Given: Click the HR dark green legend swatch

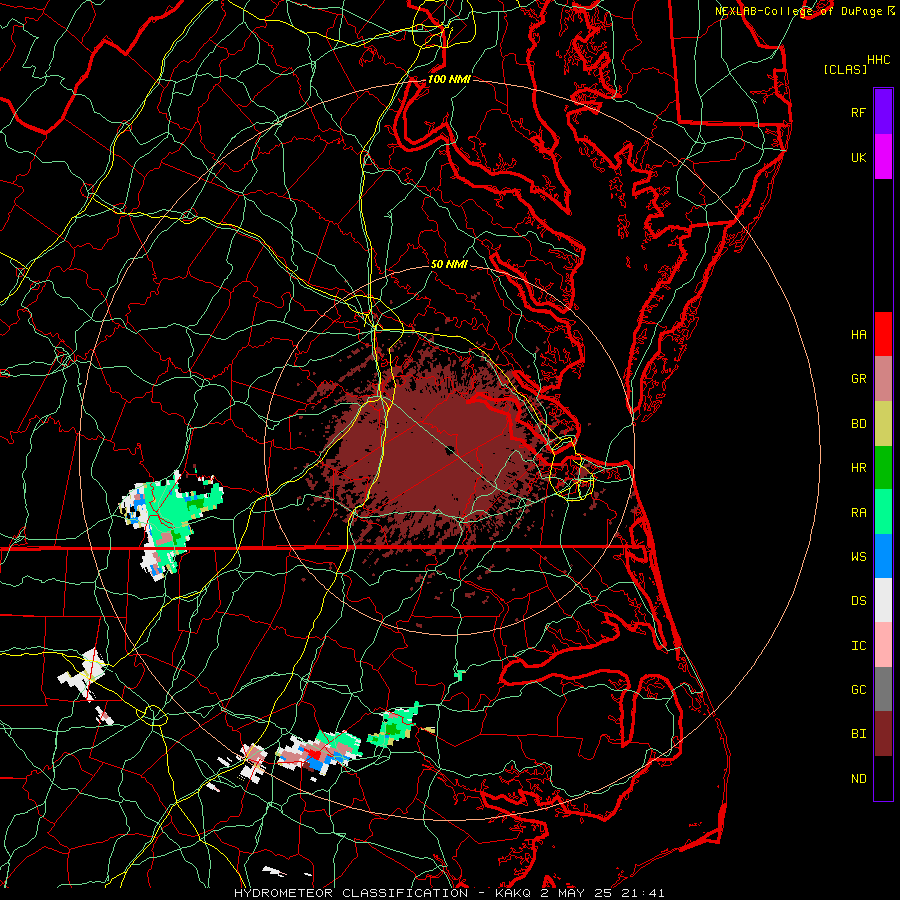Looking at the screenshot, I should (x=883, y=468).
